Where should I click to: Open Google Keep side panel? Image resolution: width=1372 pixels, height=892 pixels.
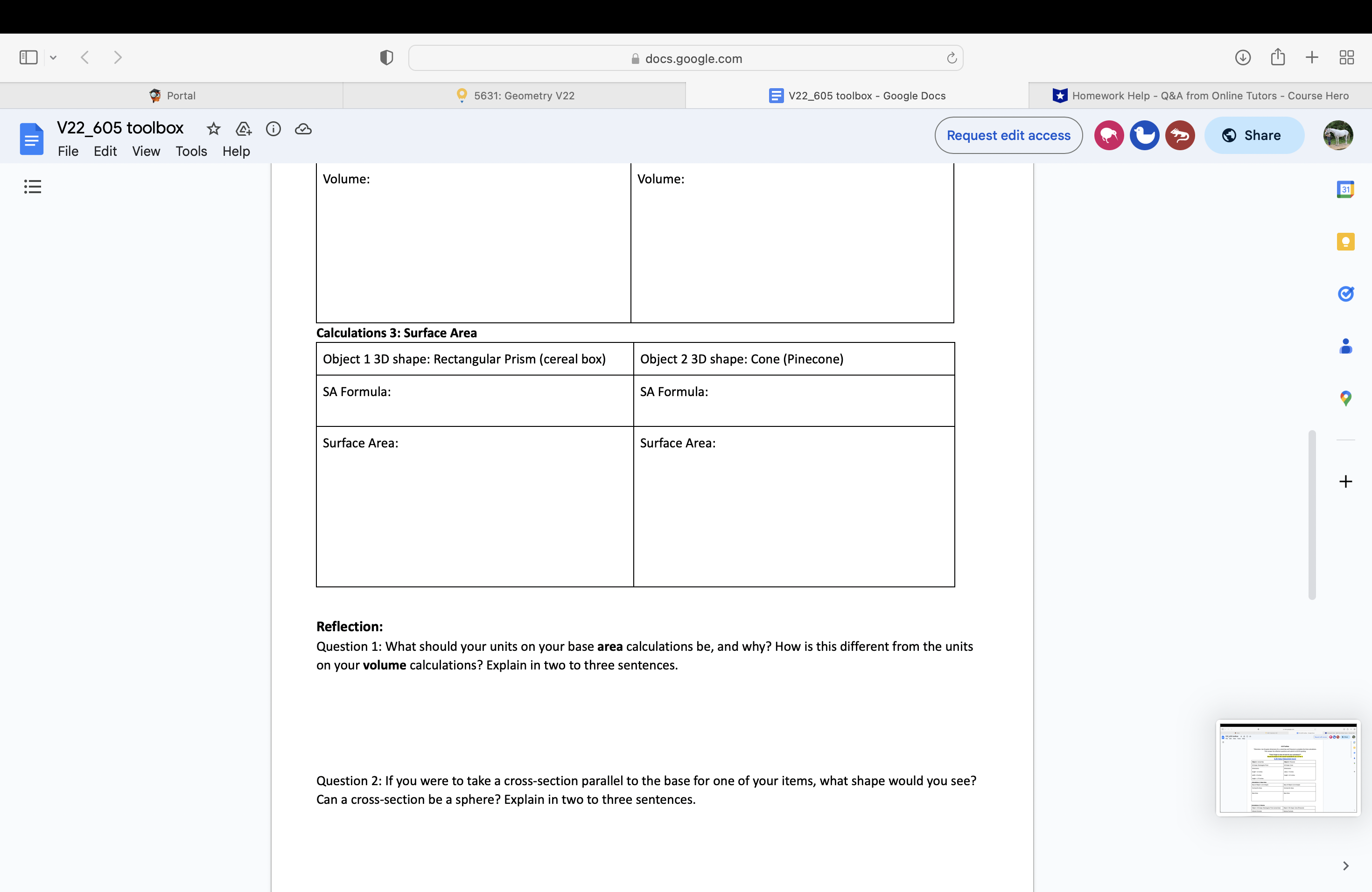(x=1345, y=242)
